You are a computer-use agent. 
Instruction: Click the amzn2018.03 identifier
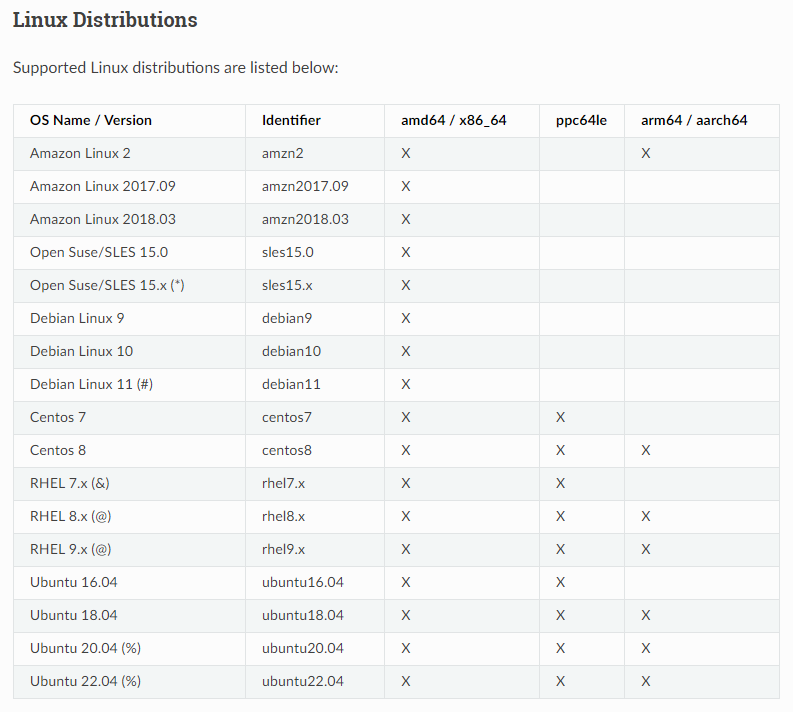pyautogui.click(x=305, y=219)
